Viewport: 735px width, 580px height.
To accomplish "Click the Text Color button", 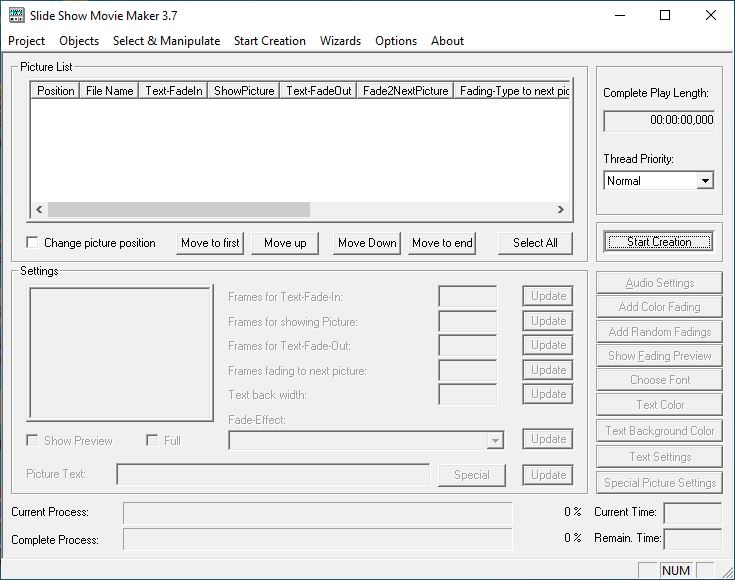I will 660,405.
